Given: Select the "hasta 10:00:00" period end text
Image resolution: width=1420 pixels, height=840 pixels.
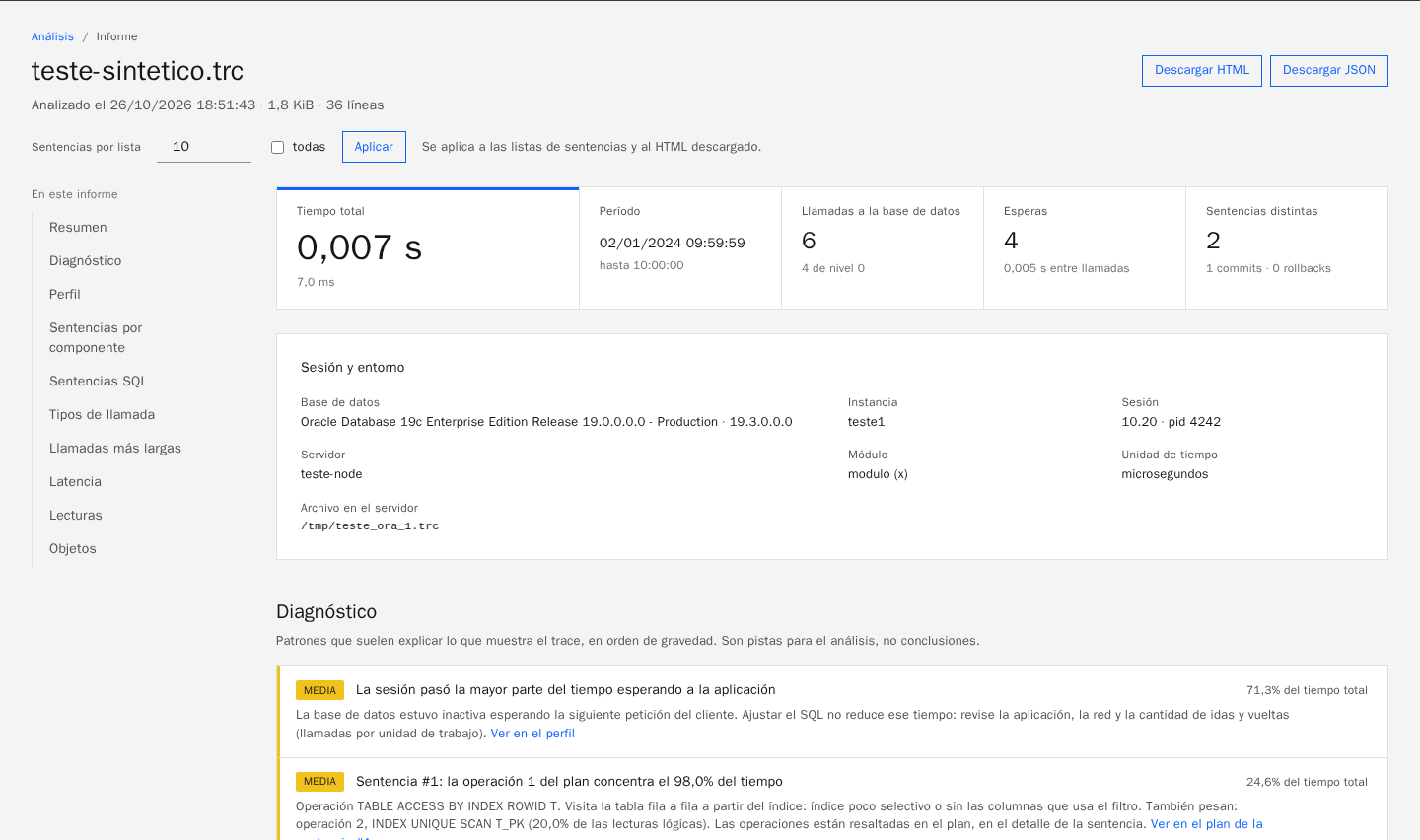Looking at the screenshot, I should [x=641, y=266].
